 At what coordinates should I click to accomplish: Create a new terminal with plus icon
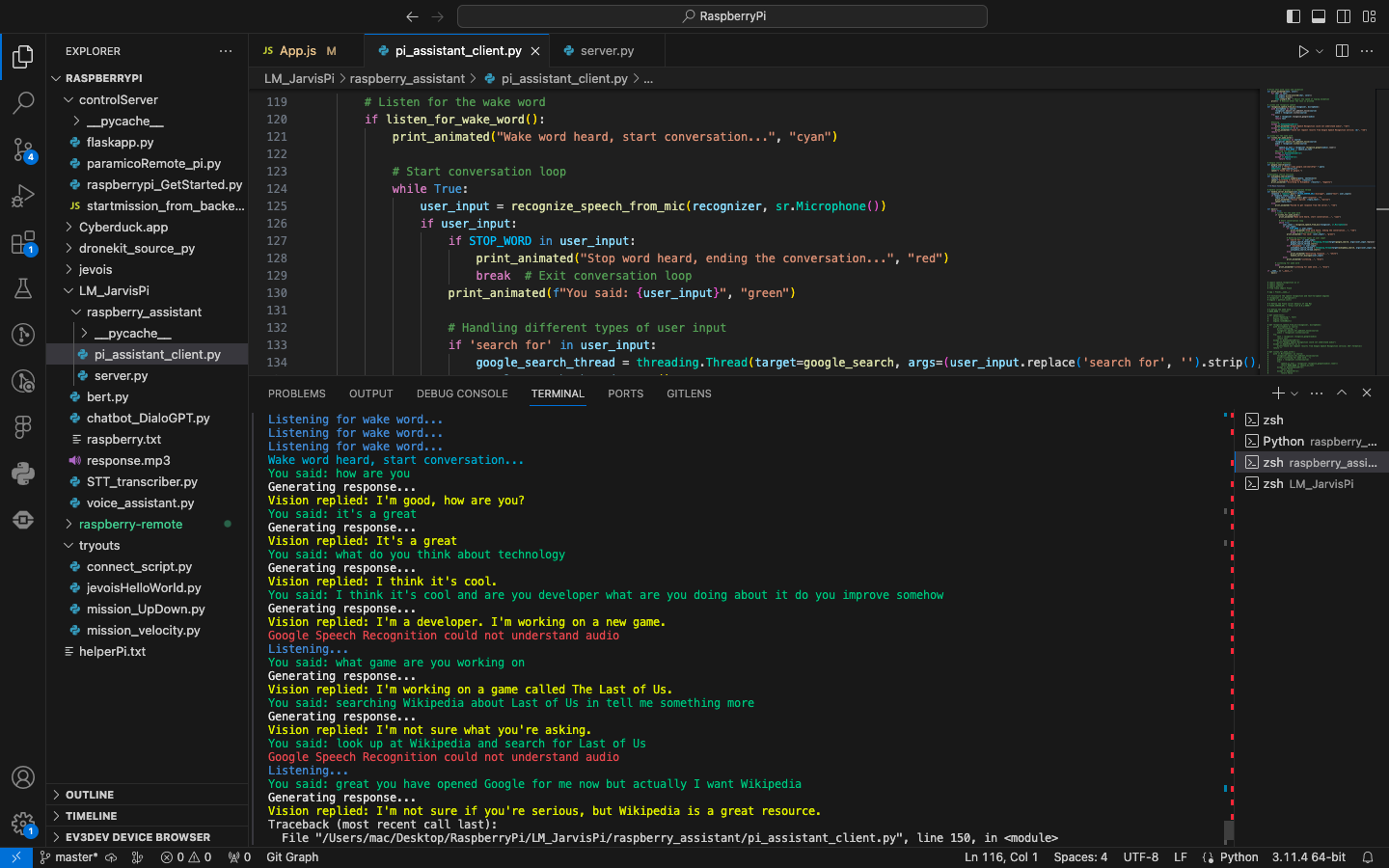point(1278,393)
